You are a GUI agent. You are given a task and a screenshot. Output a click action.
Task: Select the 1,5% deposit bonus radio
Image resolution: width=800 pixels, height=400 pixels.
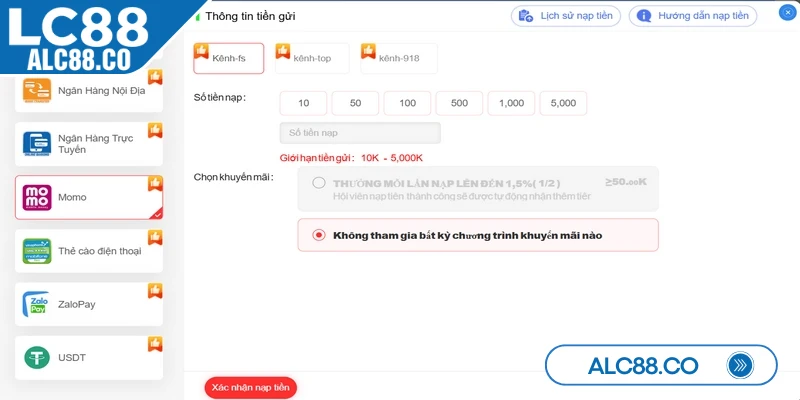pos(319,183)
